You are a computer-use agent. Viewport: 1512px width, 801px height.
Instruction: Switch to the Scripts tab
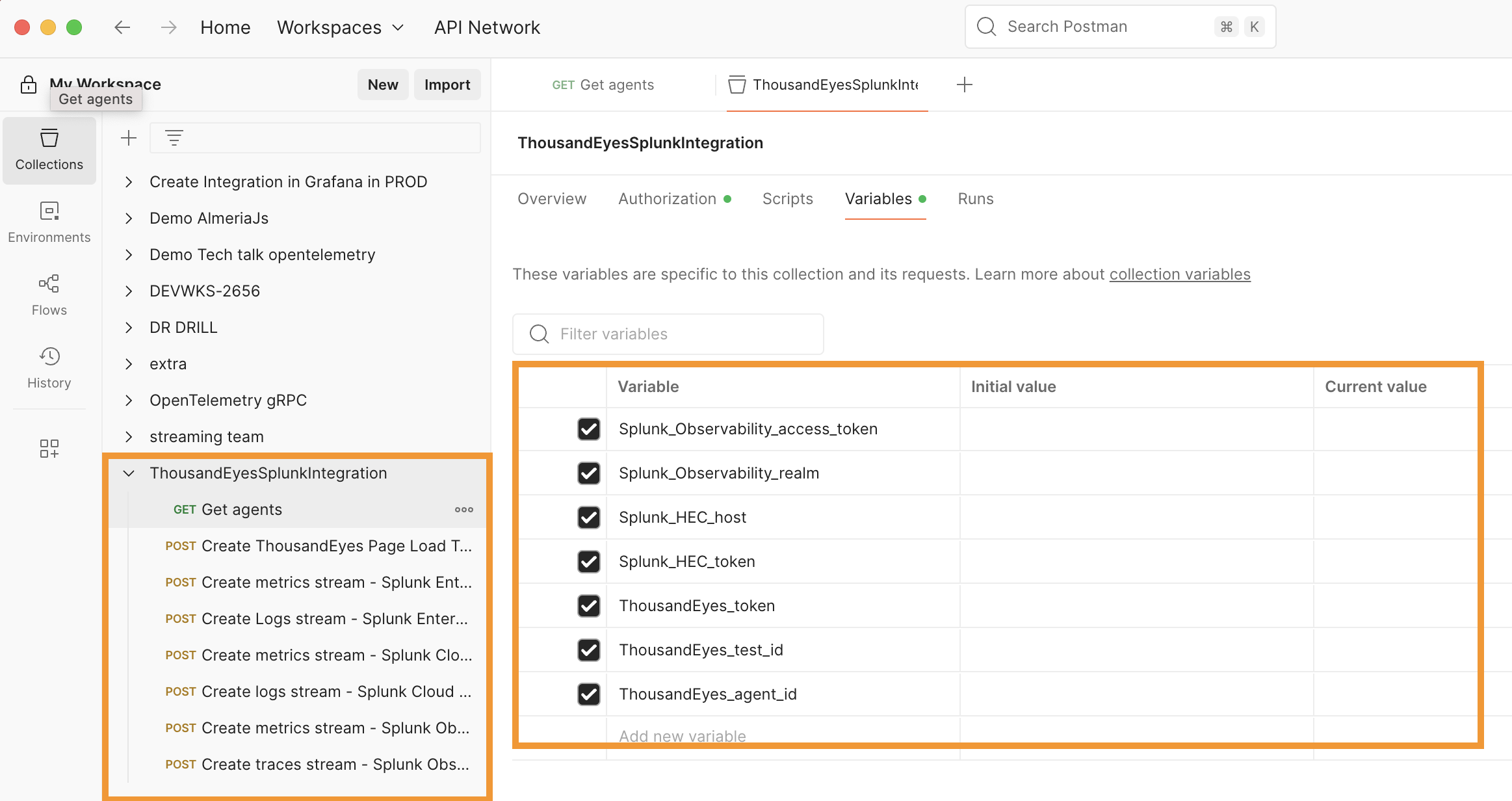(788, 199)
